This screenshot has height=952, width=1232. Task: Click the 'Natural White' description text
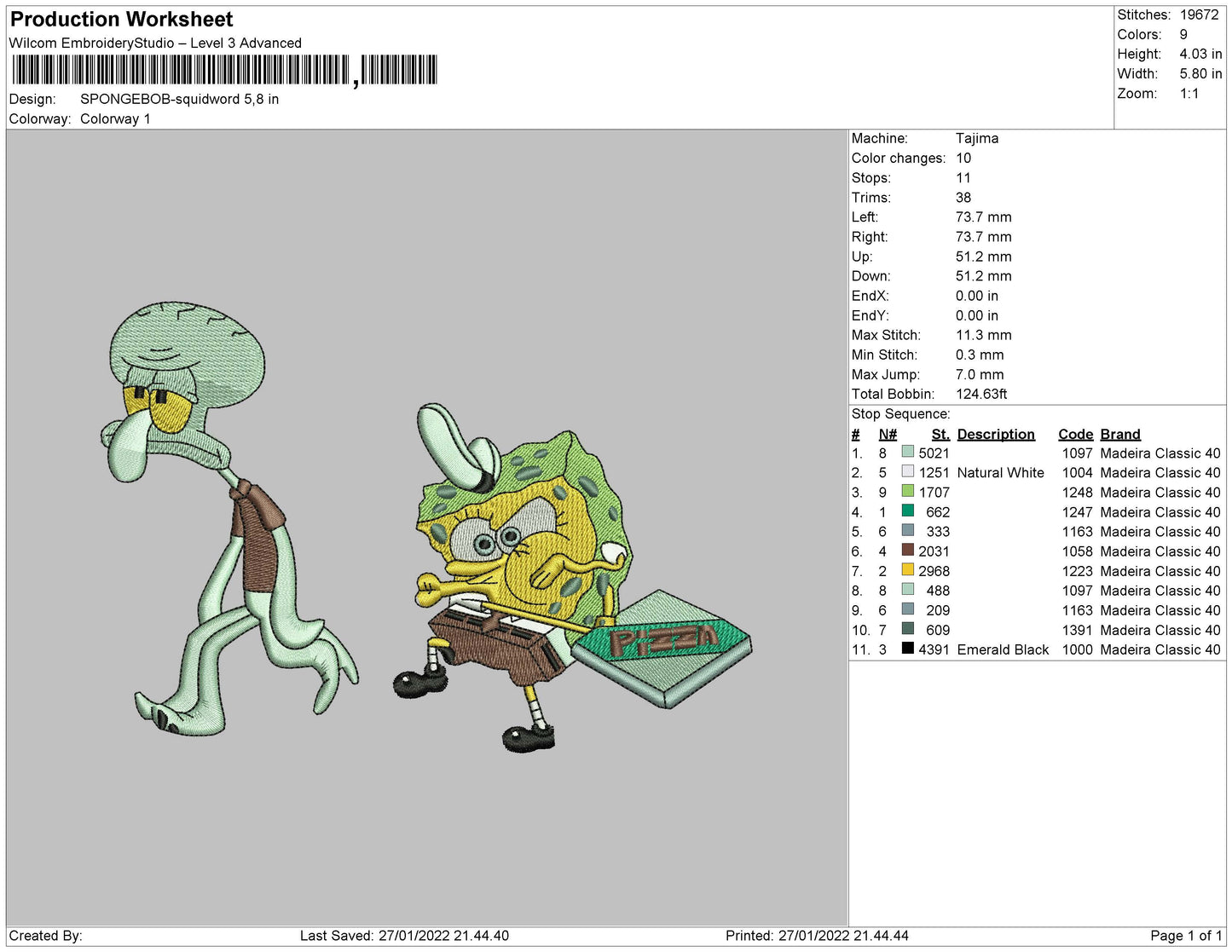pos(1001,472)
